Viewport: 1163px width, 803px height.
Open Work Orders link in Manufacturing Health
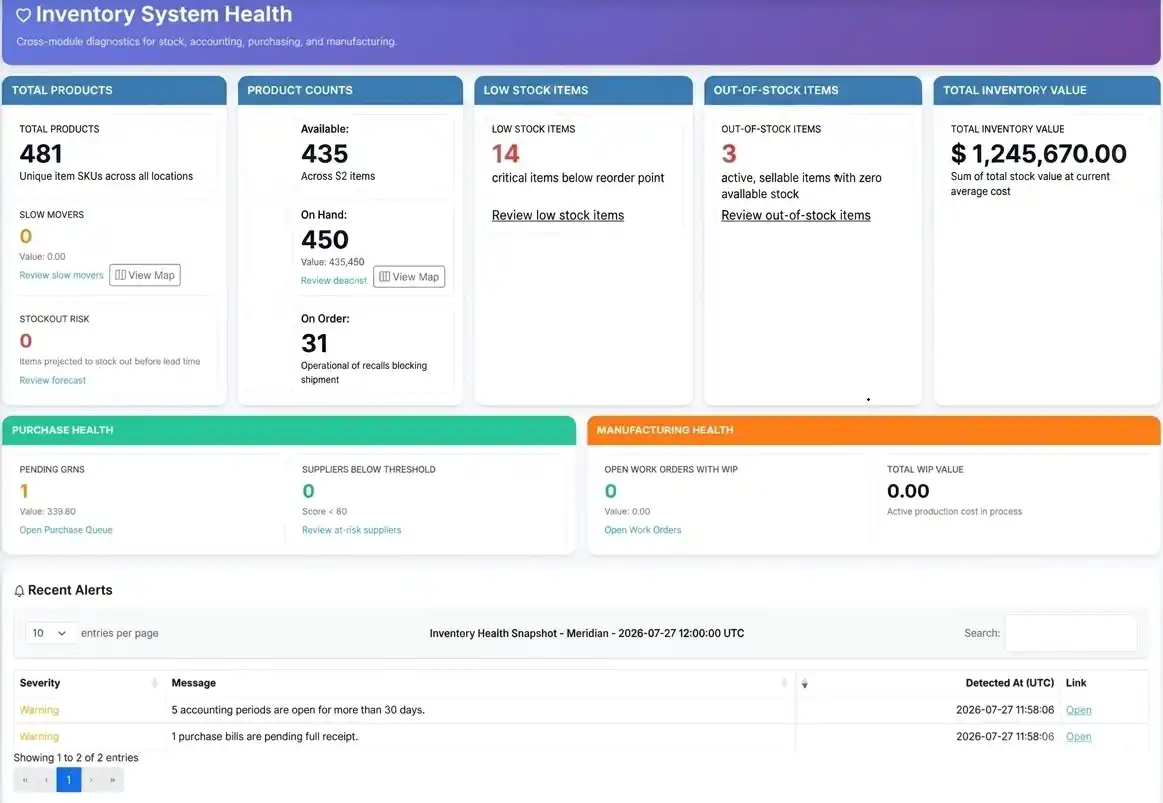pyautogui.click(x=642, y=530)
